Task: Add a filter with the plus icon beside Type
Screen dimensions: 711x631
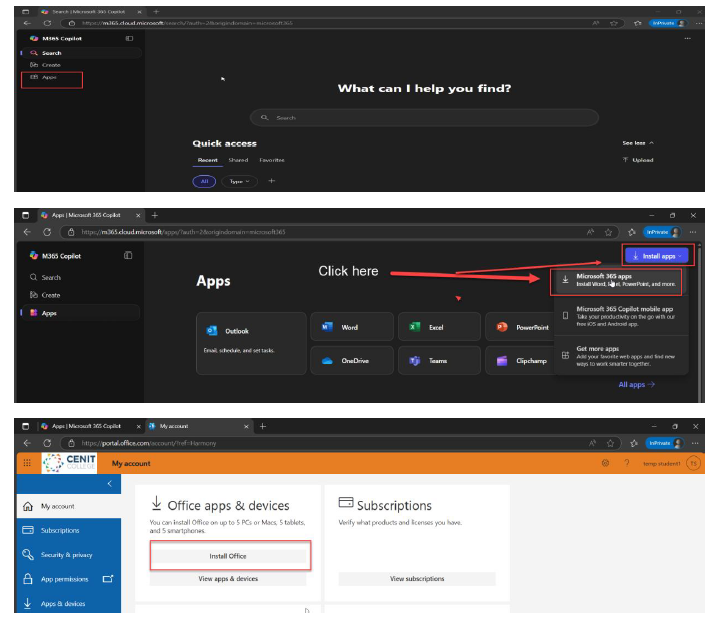Action: click(272, 181)
